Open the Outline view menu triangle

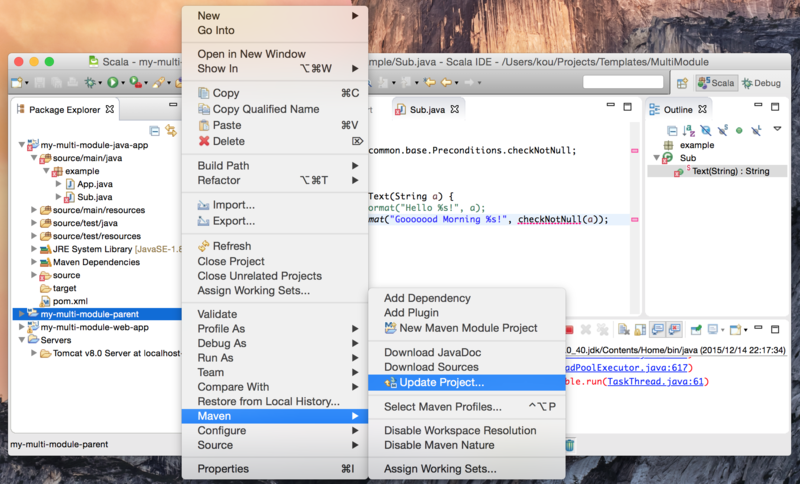coord(777,129)
